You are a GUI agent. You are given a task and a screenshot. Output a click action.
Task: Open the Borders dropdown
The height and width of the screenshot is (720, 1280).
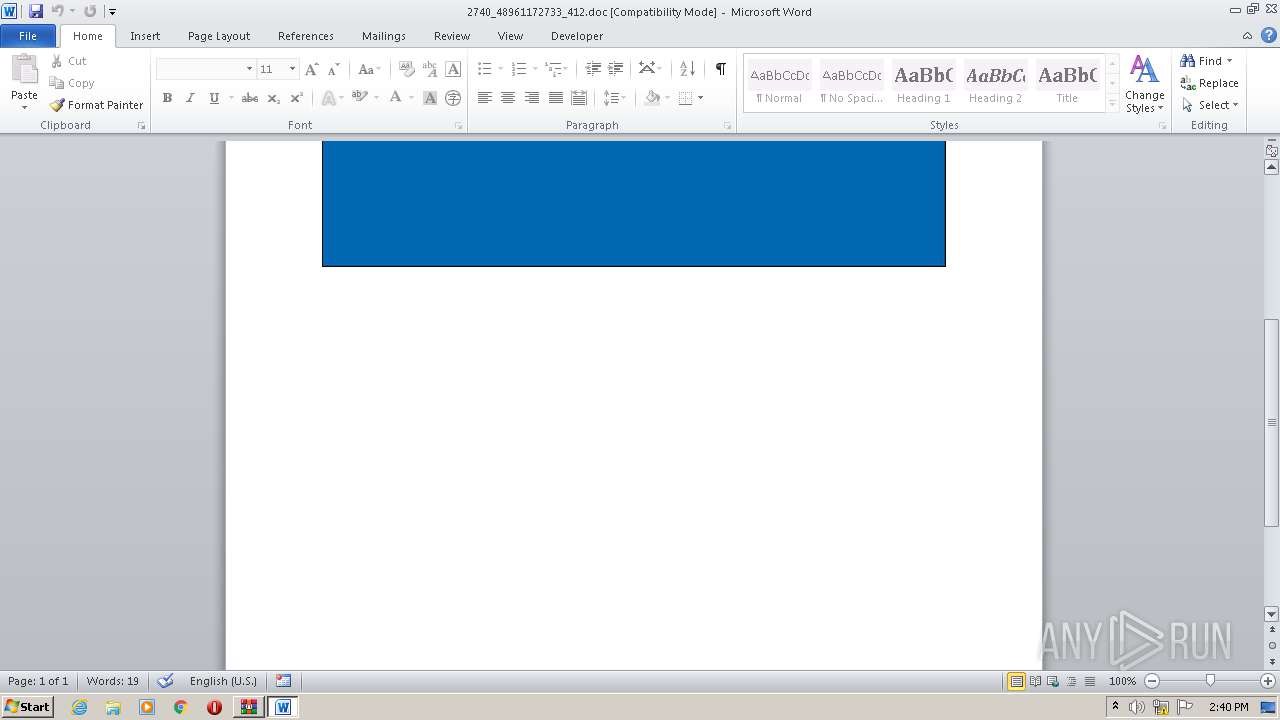click(x=700, y=98)
